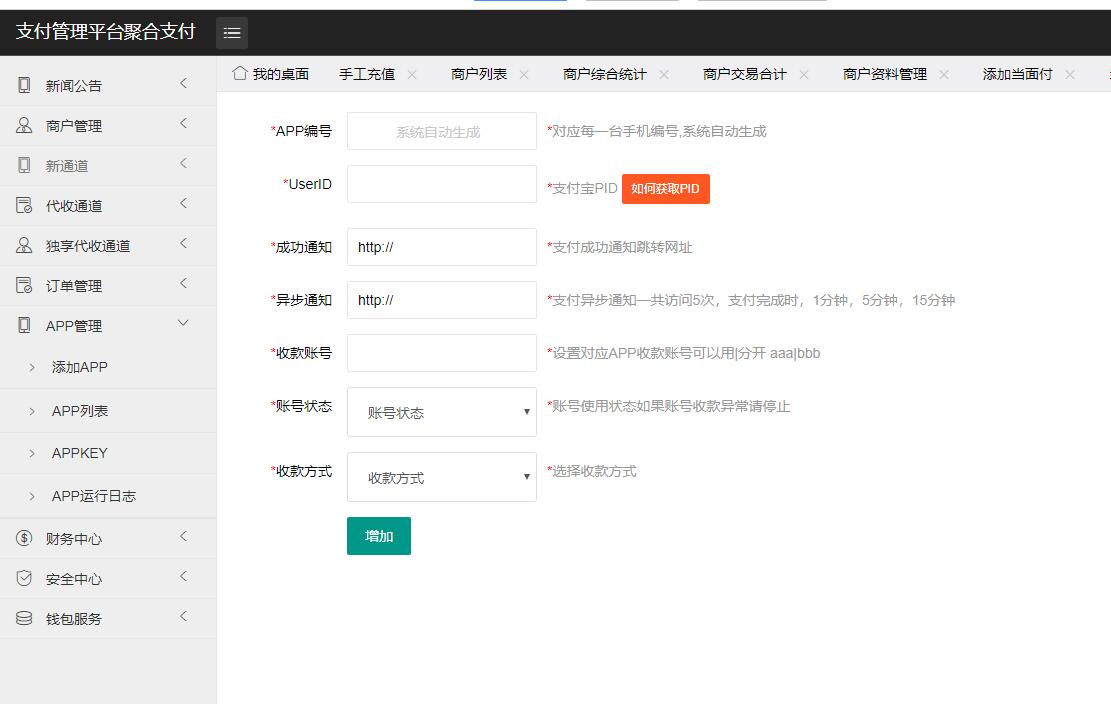Close the 手工充值 tab
Screen dimensions: 1111x704
tap(412, 74)
